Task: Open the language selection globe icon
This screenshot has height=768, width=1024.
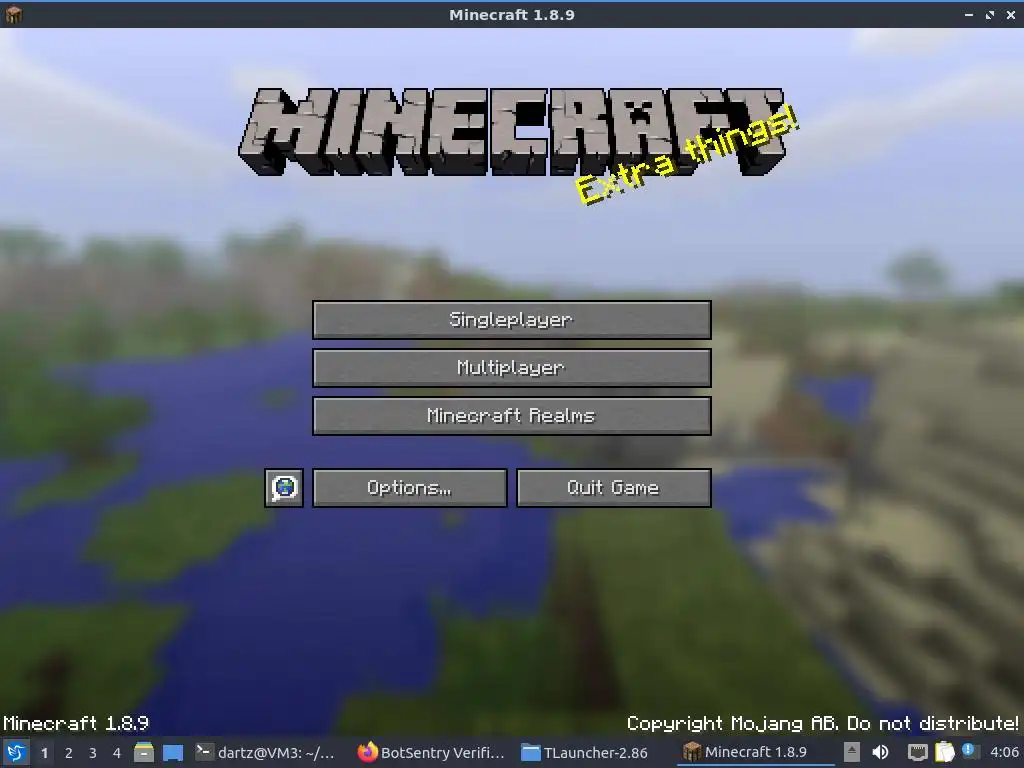Action: [284, 487]
